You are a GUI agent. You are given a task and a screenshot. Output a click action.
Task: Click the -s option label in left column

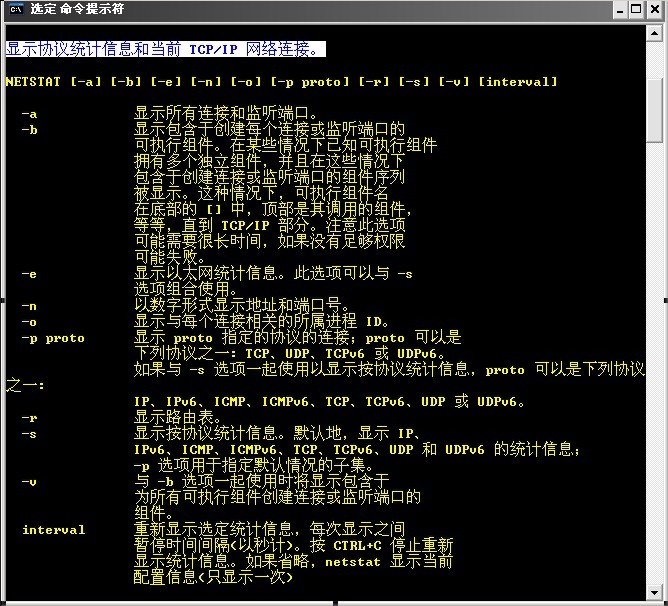coord(29,434)
